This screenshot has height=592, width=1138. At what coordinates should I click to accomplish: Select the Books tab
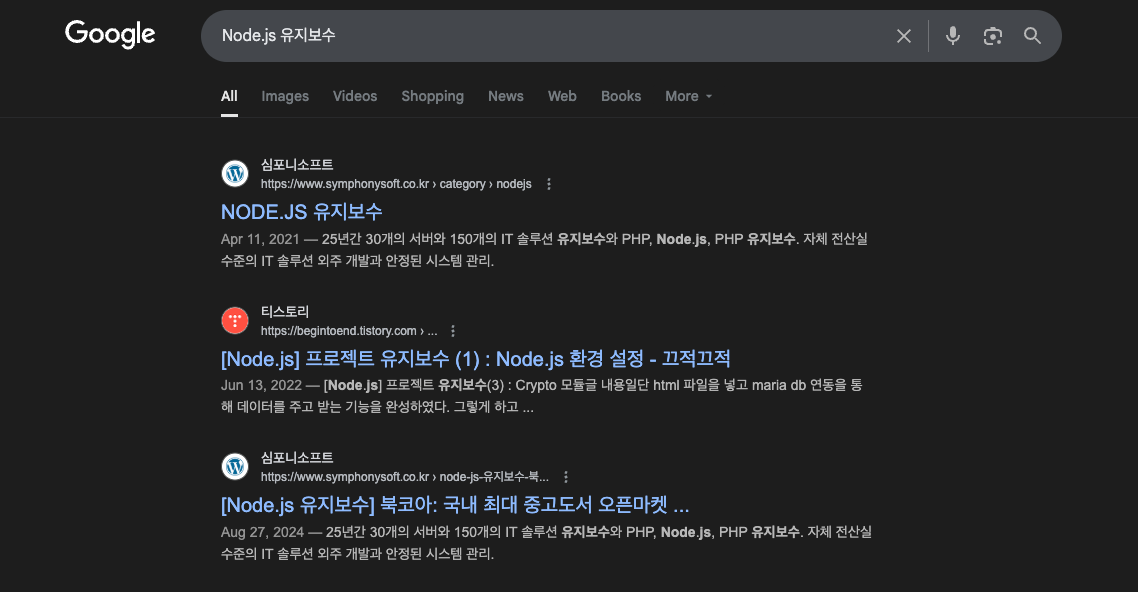(x=621, y=96)
